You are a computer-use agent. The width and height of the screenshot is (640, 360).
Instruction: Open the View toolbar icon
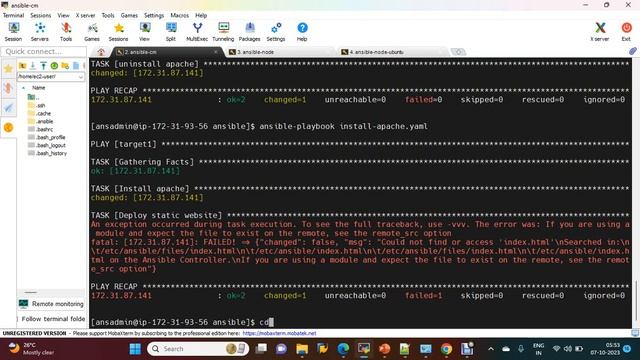[x=144, y=32]
